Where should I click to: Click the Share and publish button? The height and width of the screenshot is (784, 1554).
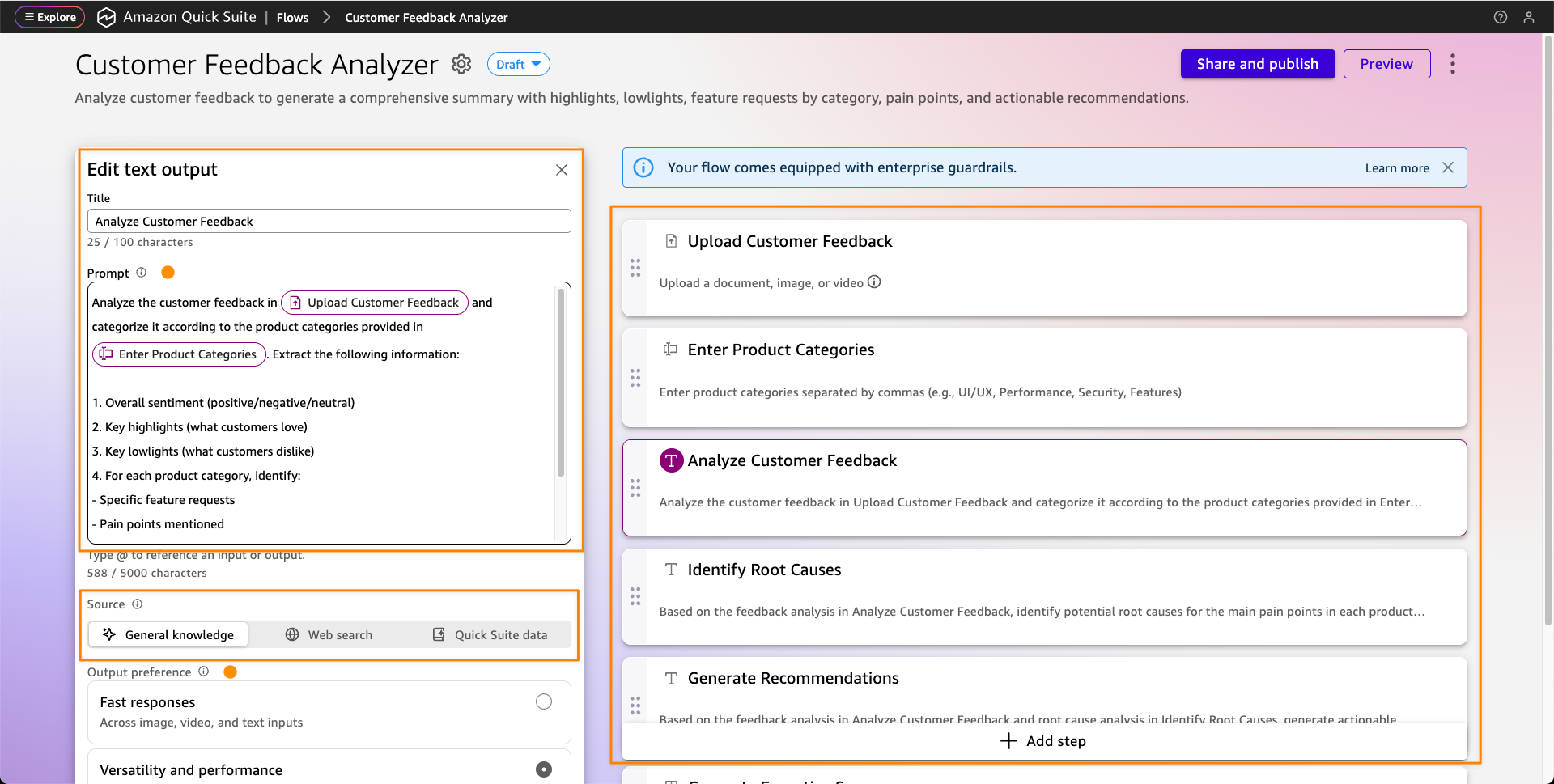point(1257,64)
